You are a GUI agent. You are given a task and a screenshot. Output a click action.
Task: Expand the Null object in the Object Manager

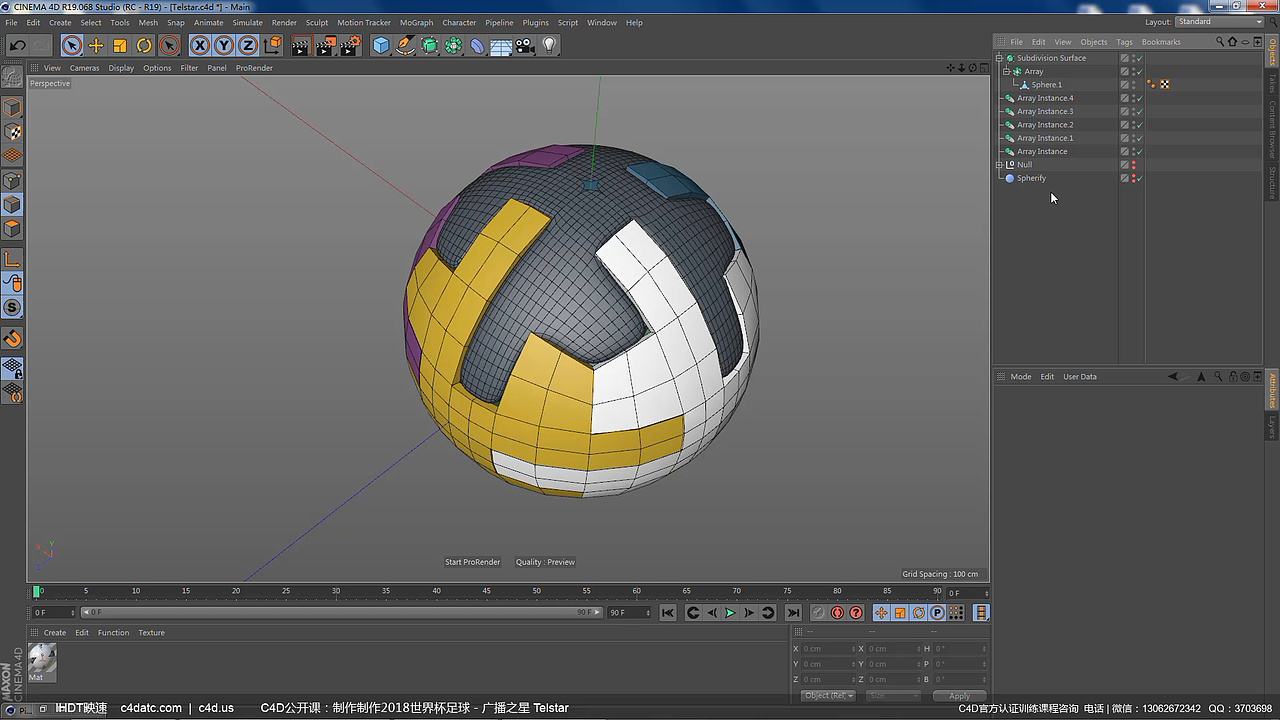click(998, 164)
